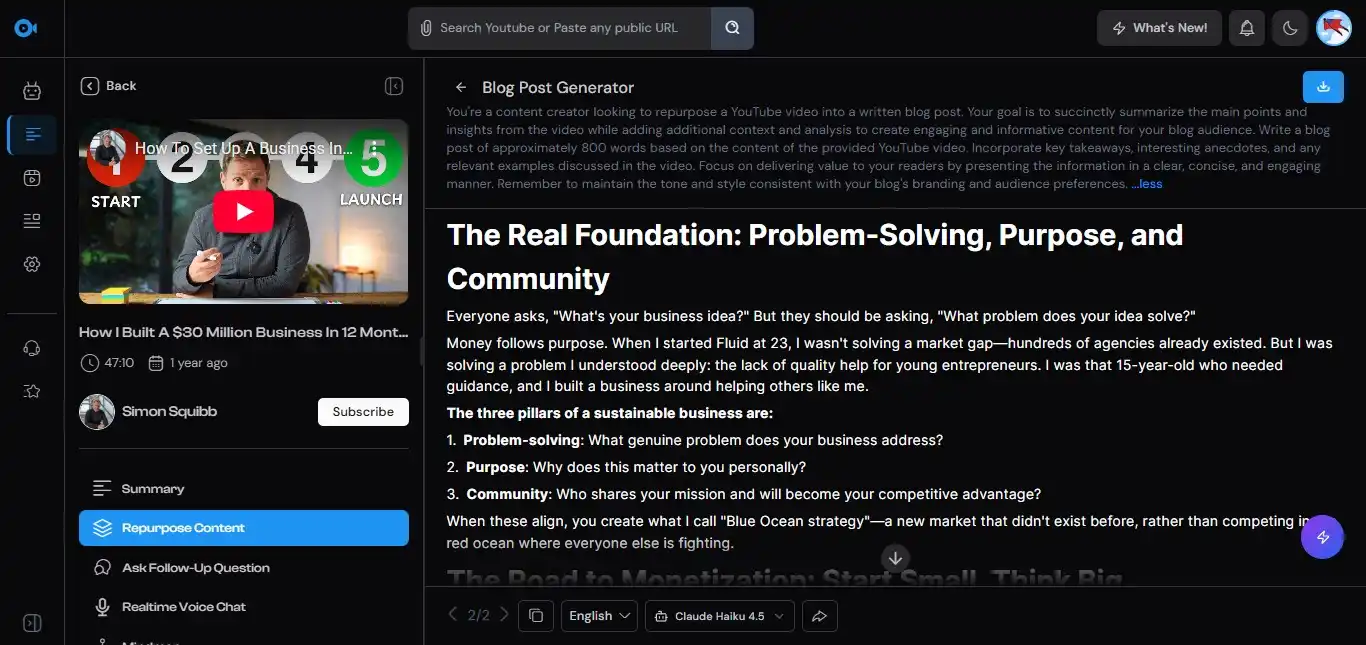Go to the previous response version
This screenshot has height=645, width=1366.
[453, 615]
